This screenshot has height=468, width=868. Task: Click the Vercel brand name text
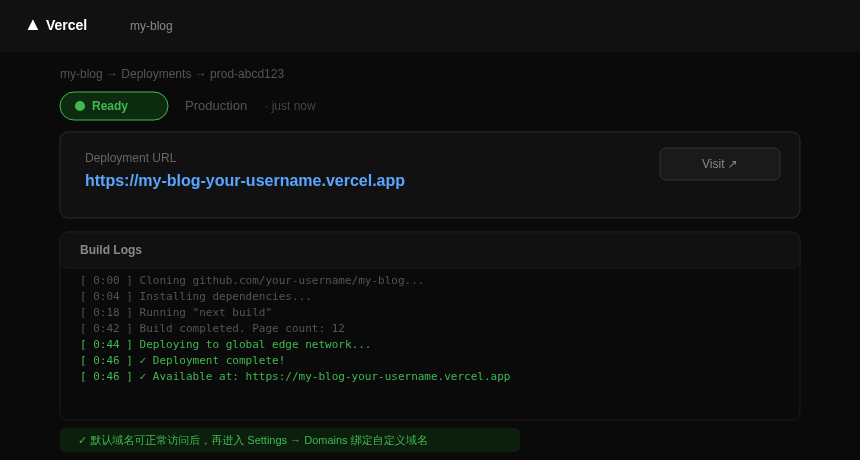[x=67, y=25]
